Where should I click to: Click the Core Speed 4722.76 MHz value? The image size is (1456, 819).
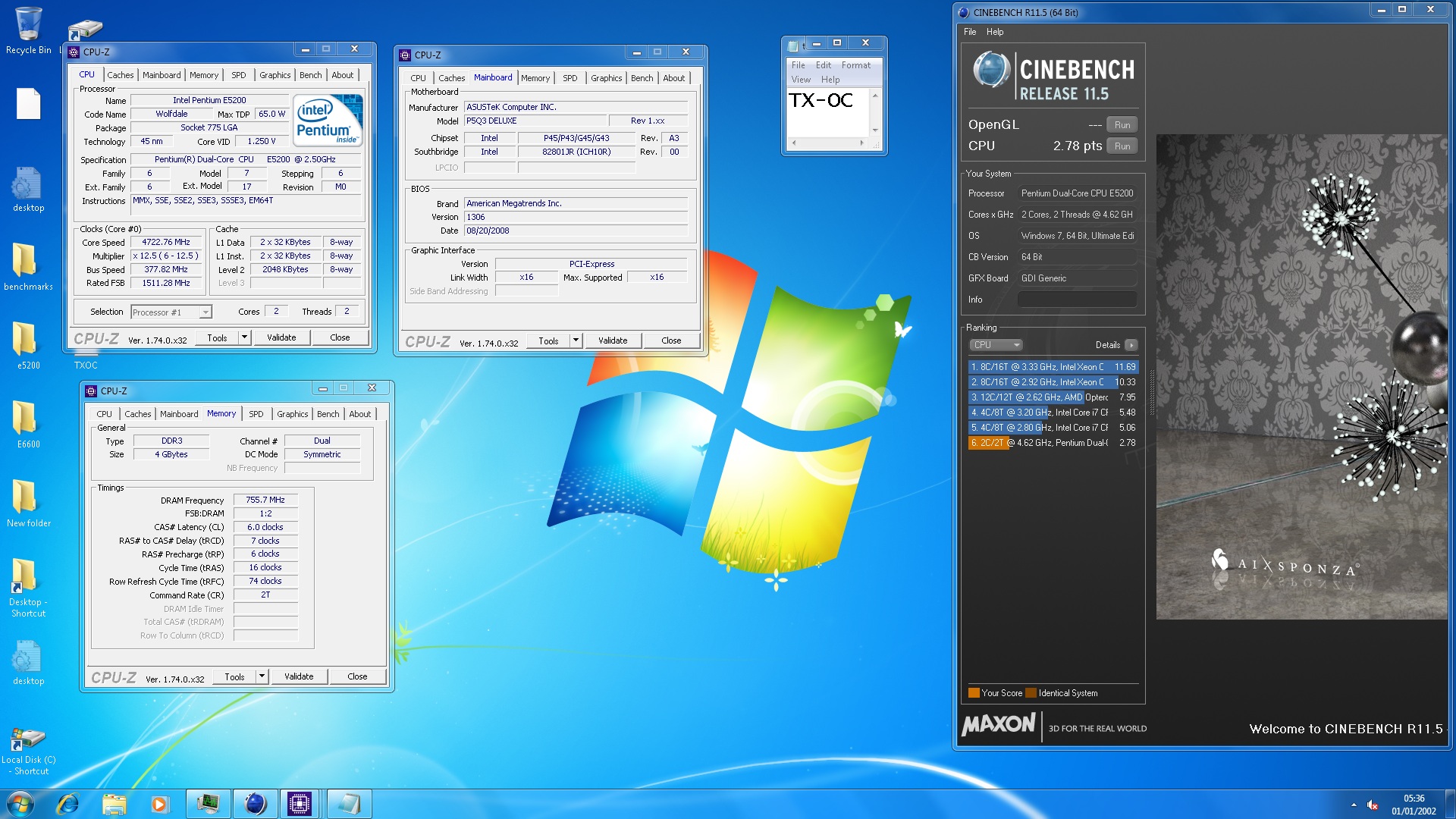(166, 243)
